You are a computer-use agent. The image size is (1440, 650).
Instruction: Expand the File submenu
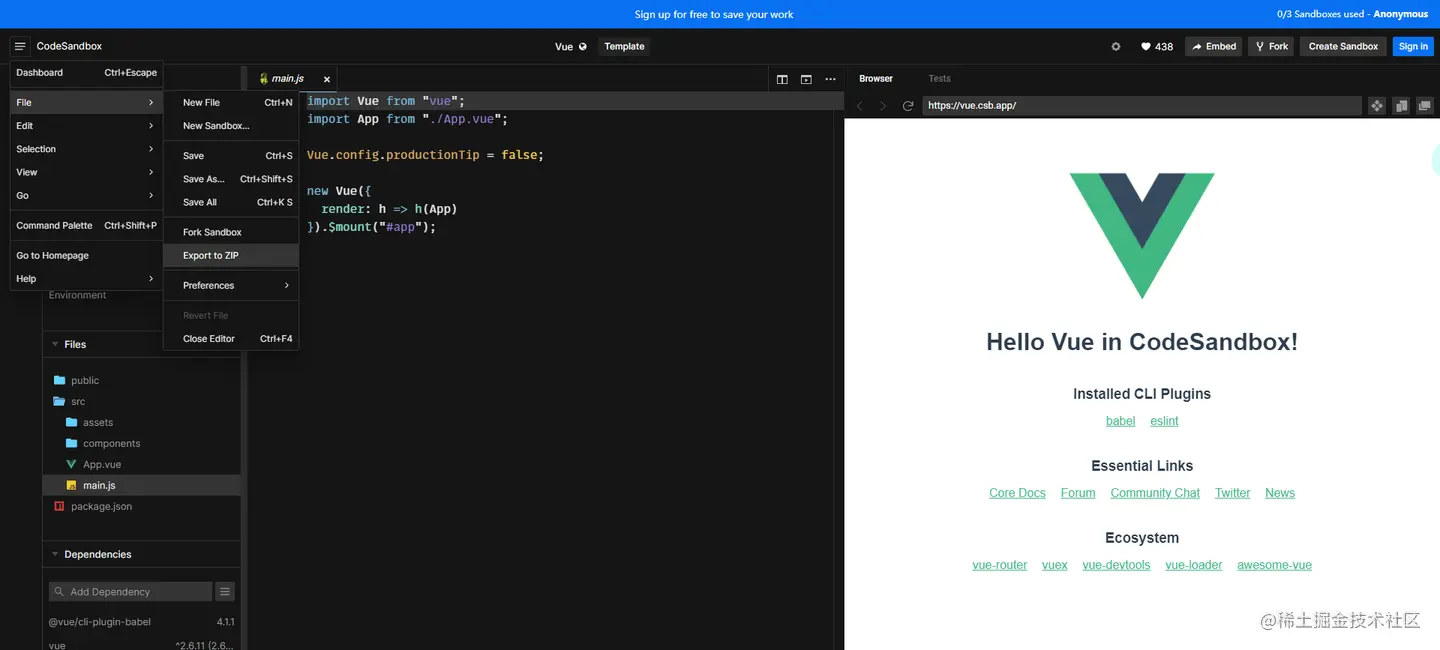pyautogui.click(x=87, y=102)
